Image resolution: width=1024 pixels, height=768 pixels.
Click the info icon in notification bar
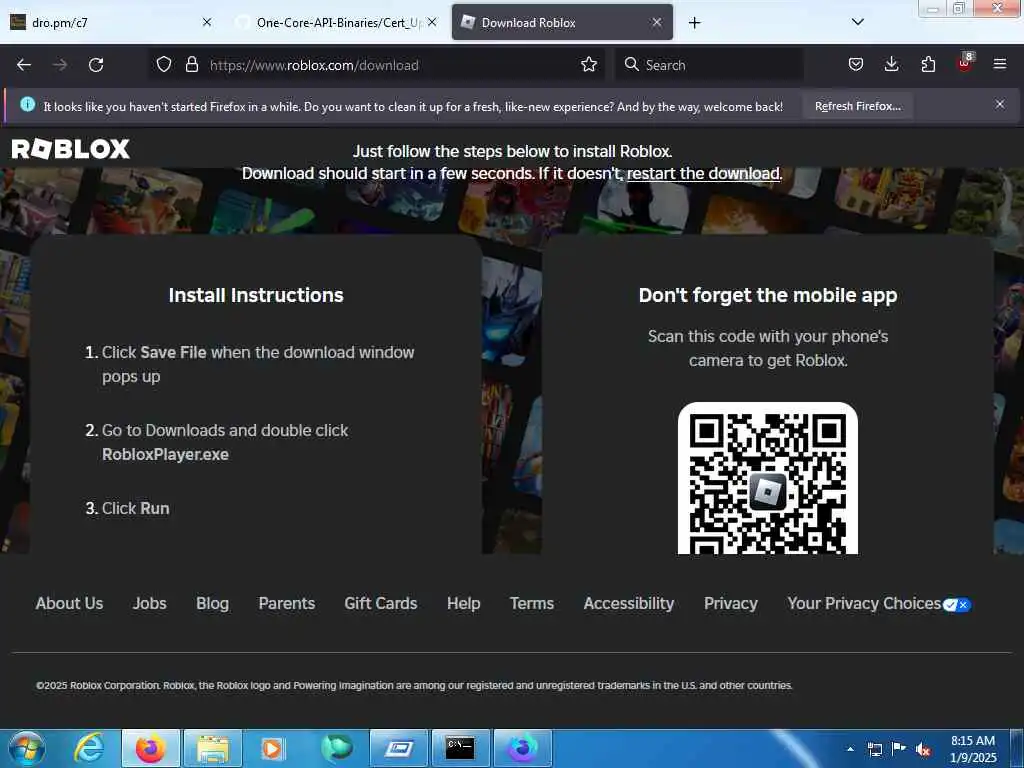pyautogui.click(x=27, y=104)
